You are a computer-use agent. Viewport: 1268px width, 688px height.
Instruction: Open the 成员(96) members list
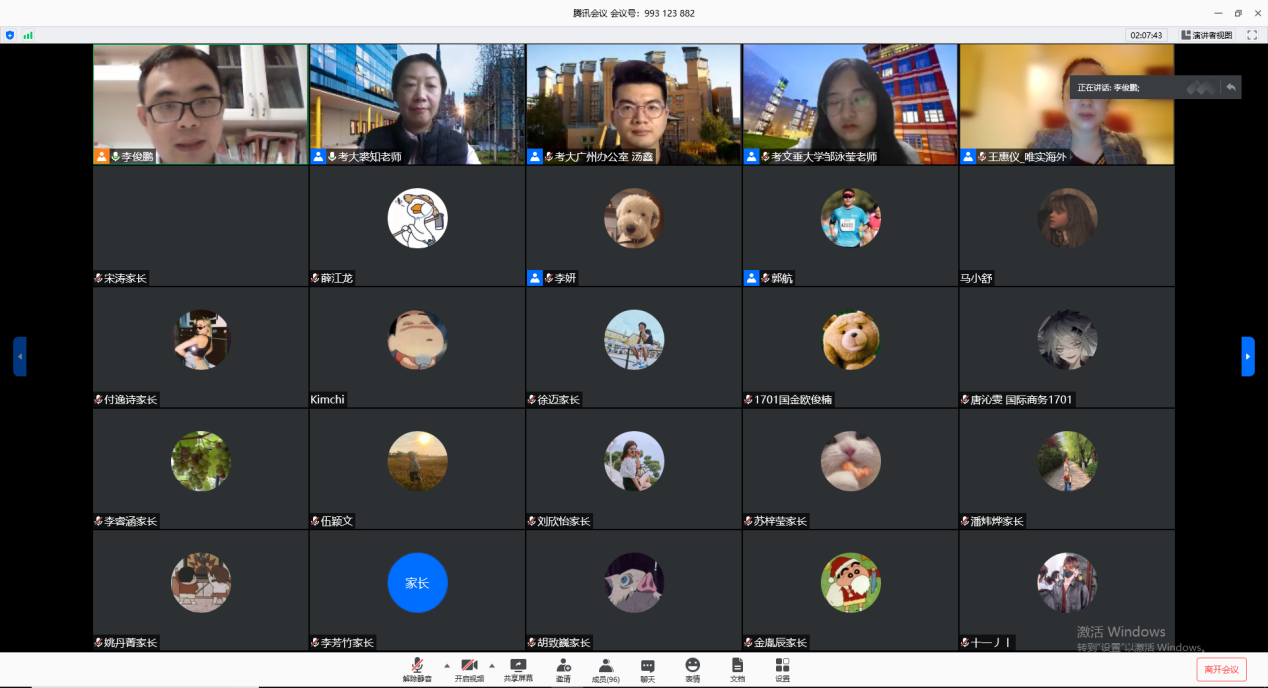[x=605, y=669]
